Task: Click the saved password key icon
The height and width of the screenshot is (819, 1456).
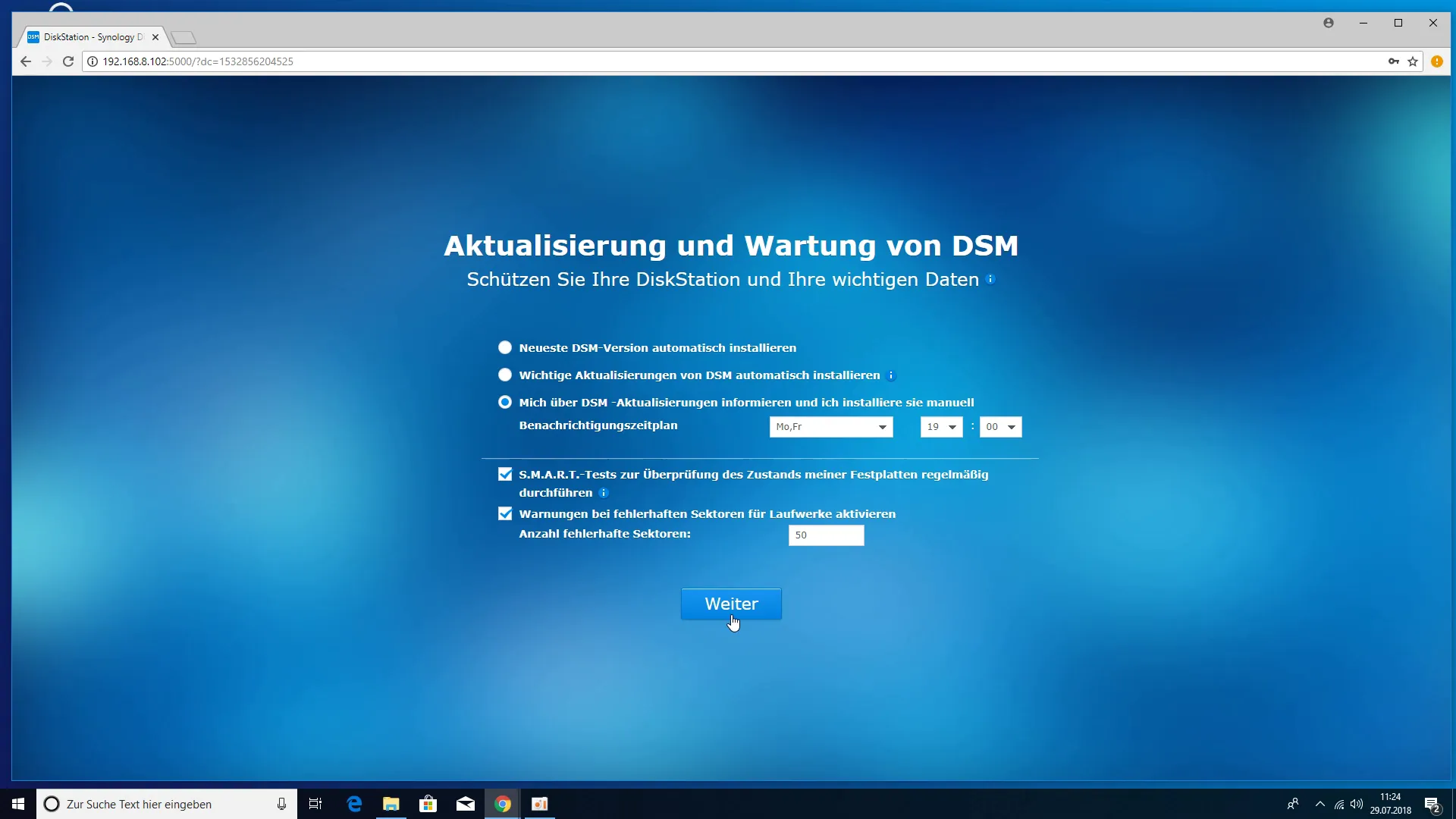Action: pyautogui.click(x=1394, y=61)
